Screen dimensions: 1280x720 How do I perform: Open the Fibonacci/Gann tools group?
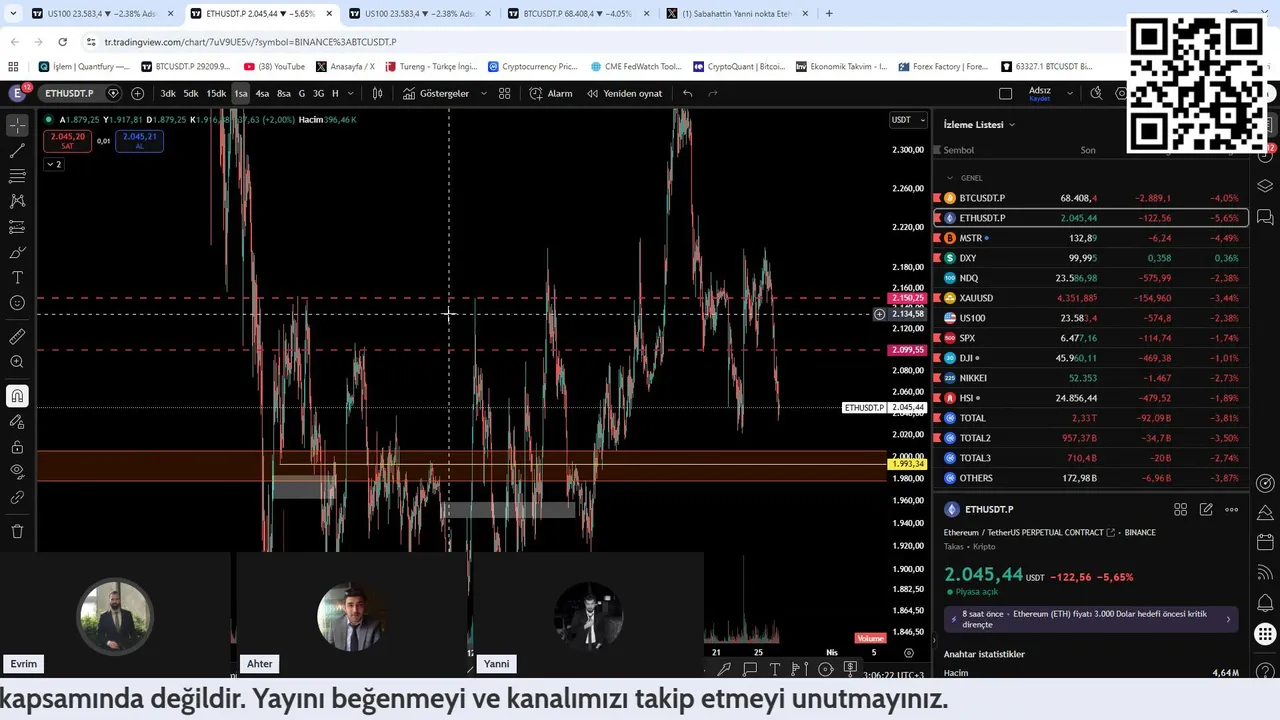coord(17,176)
